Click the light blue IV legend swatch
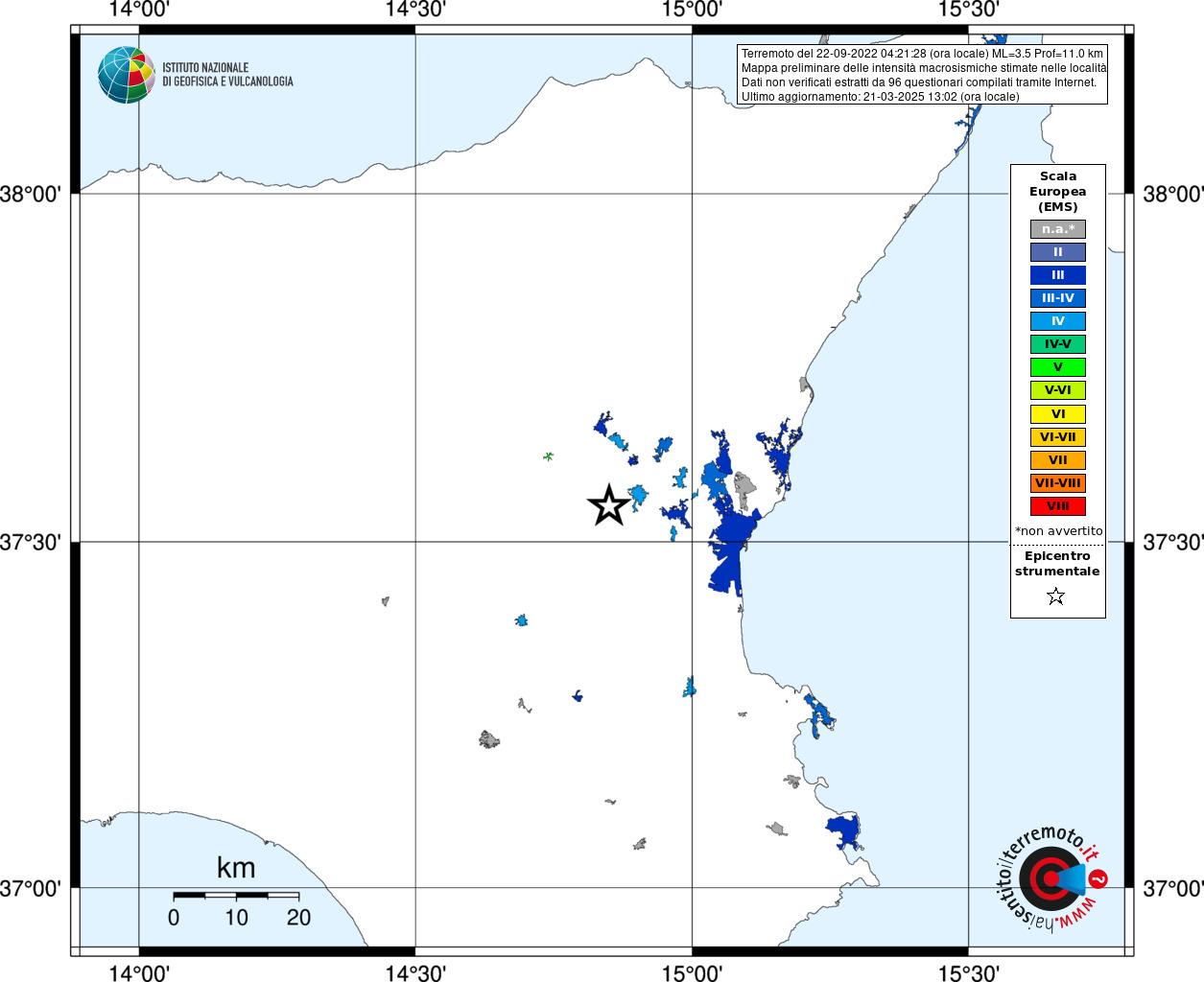 click(1058, 321)
